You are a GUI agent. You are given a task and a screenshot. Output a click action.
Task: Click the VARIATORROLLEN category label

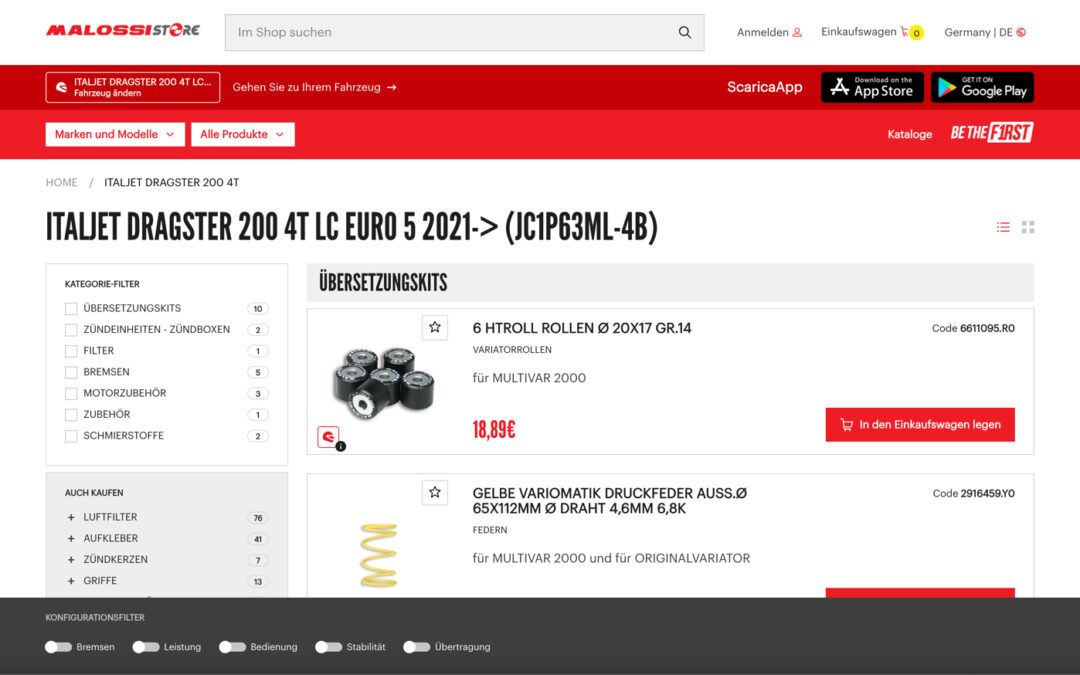point(512,350)
